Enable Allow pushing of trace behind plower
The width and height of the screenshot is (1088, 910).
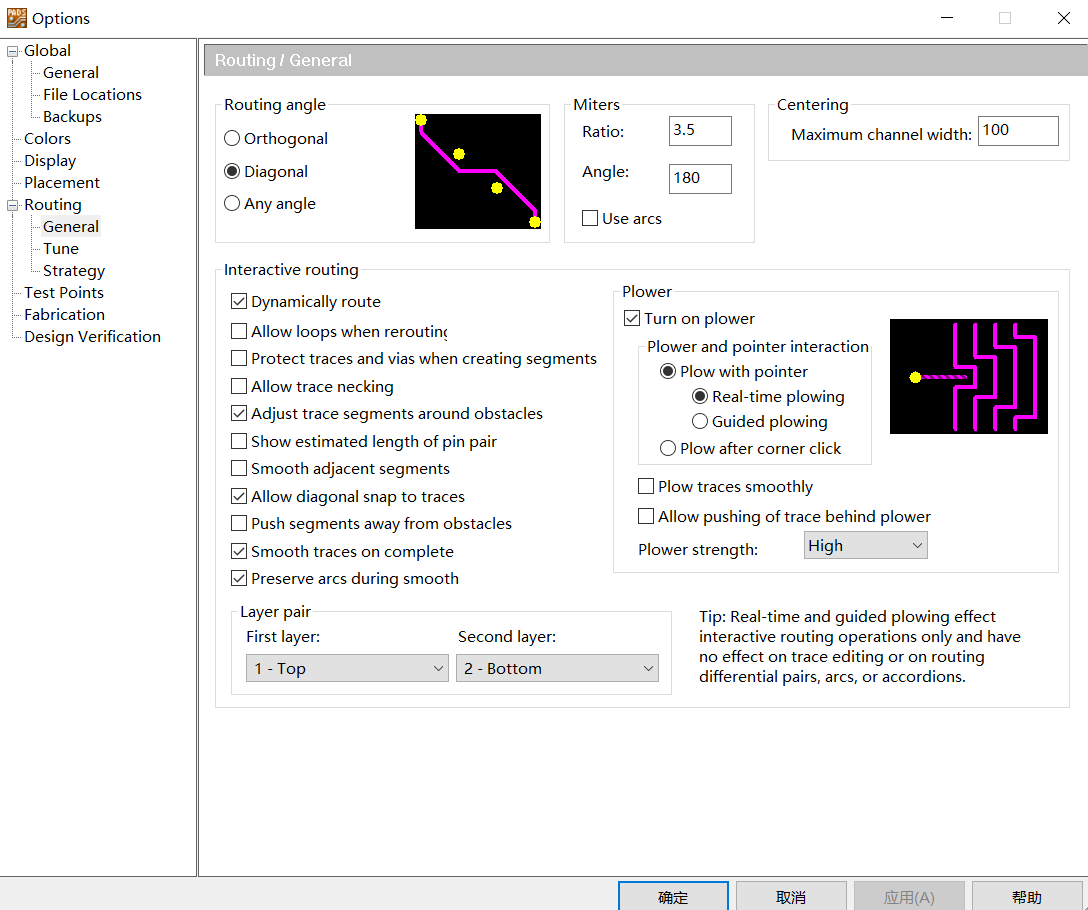(x=646, y=516)
